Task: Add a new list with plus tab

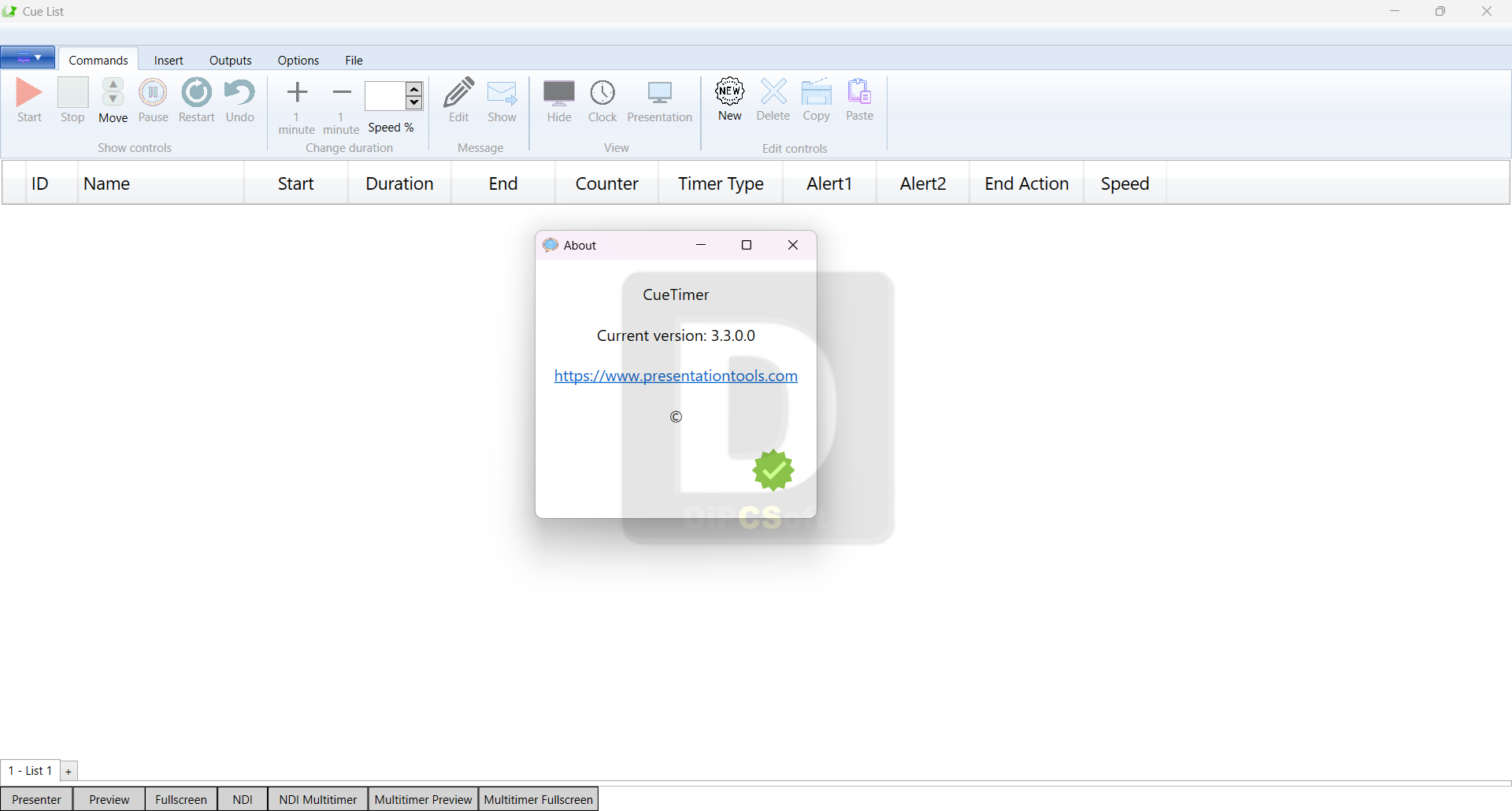Action: tap(69, 771)
